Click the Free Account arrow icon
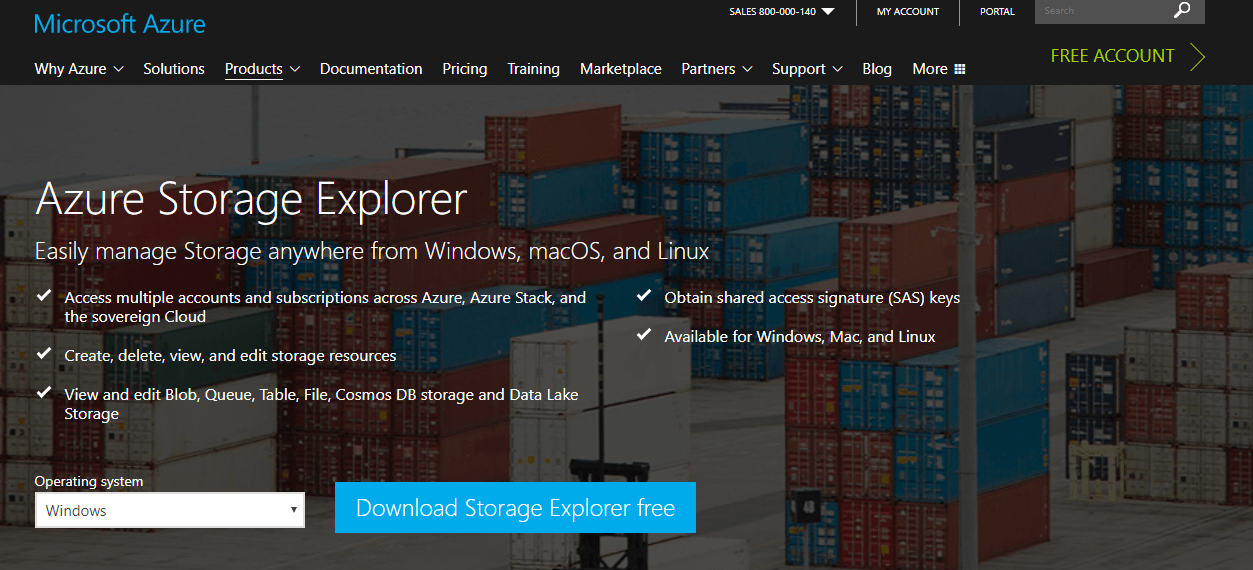The height and width of the screenshot is (570, 1253). [x=1197, y=56]
